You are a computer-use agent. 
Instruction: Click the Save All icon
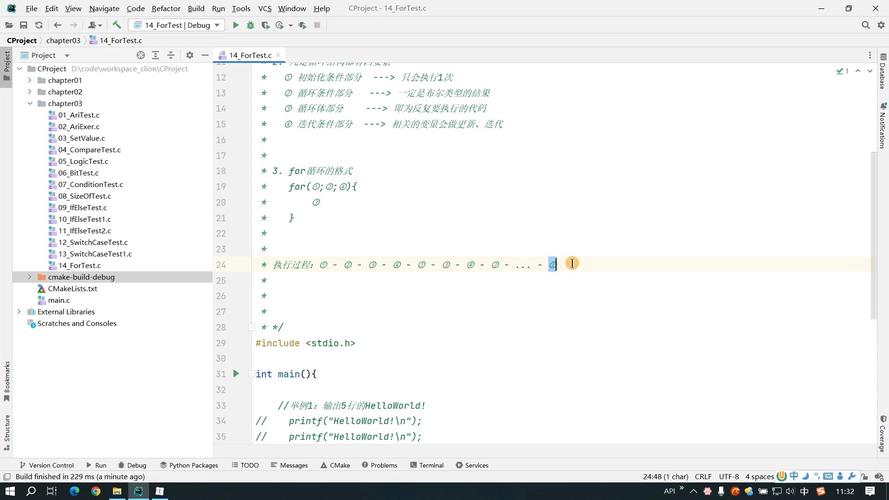(22, 25)
